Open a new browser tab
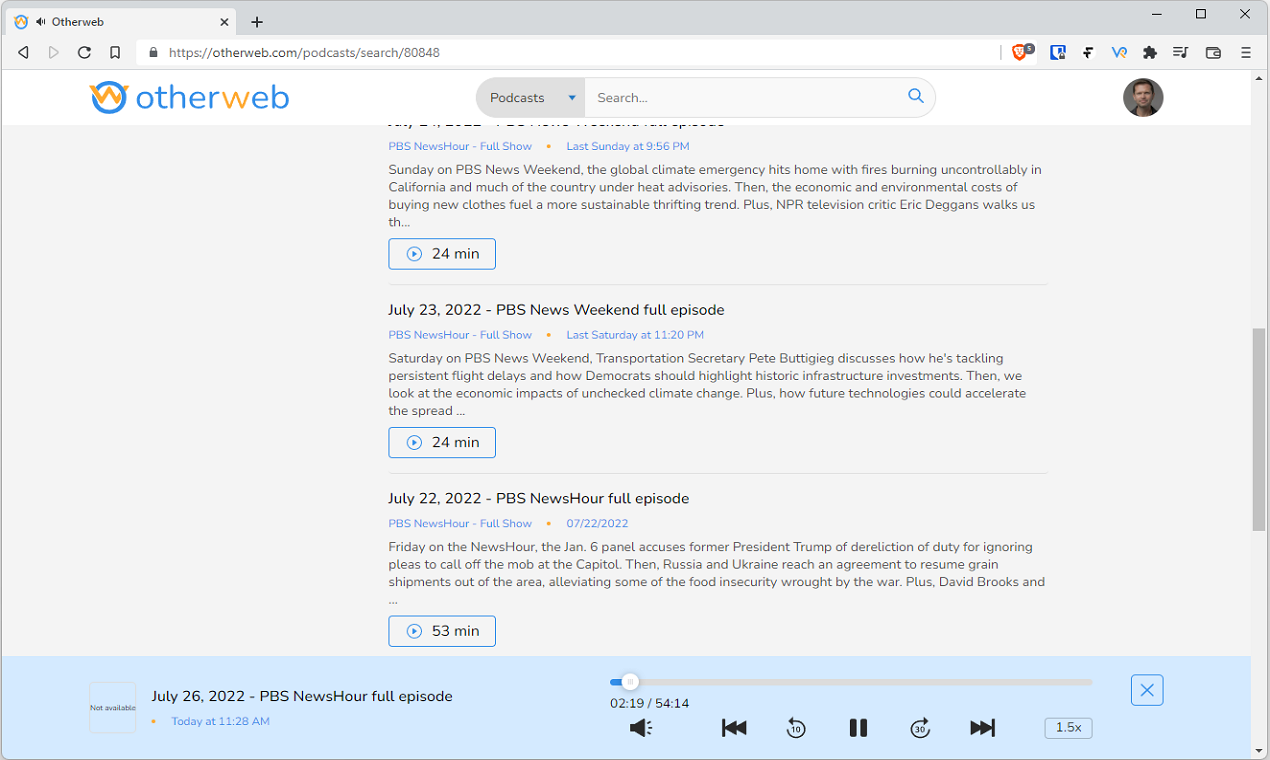Viewport: 1270px width, 760px height. 257,21
